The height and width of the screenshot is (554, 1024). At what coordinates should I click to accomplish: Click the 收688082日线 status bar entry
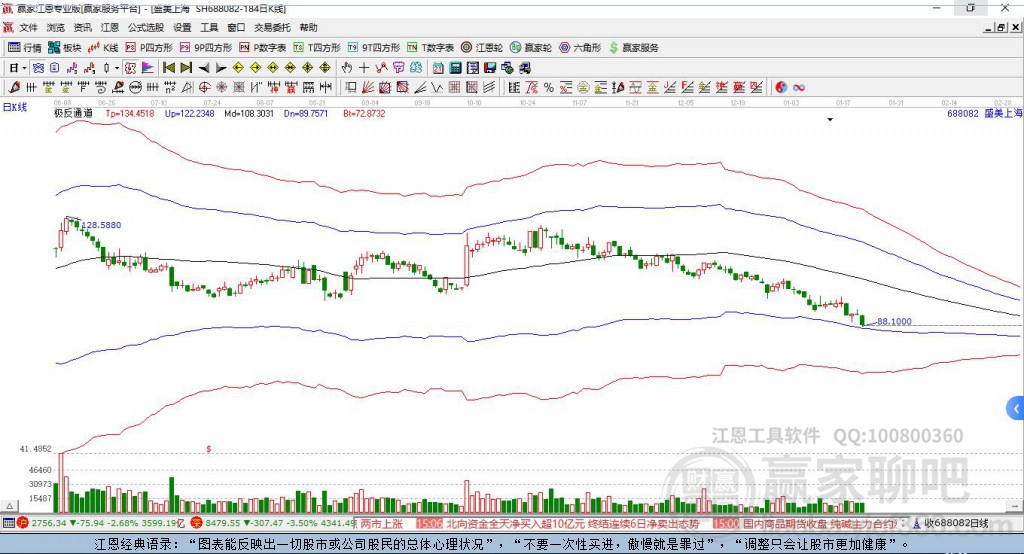[951, 523]
